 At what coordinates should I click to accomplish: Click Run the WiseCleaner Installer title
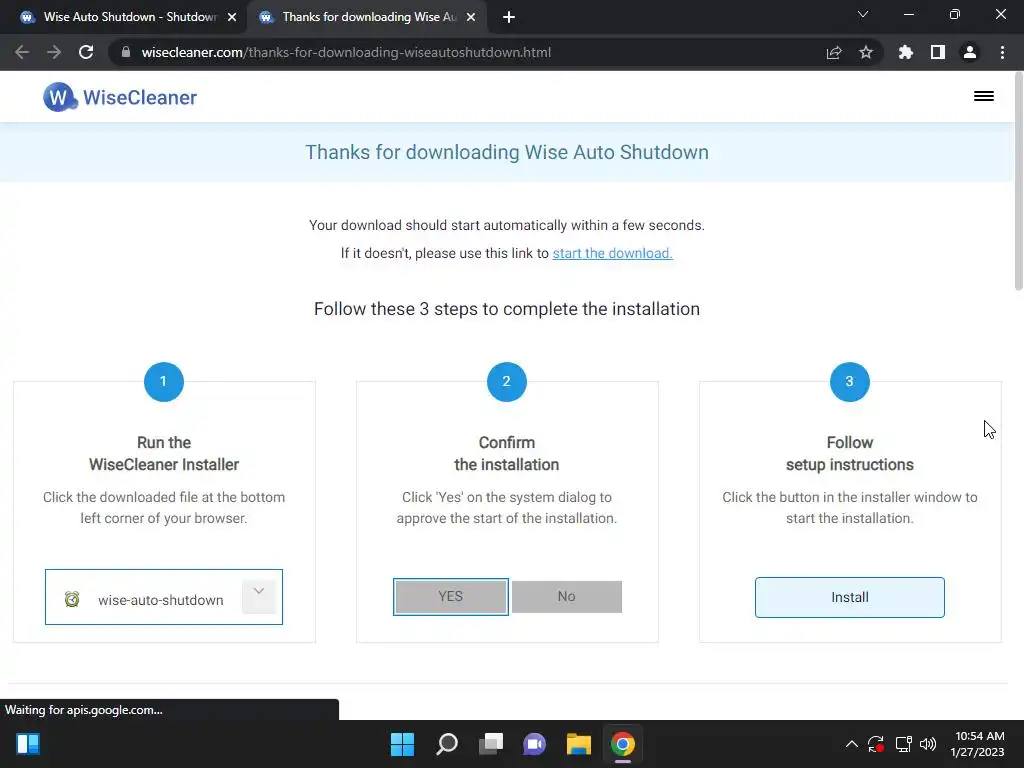(x=164, y=453)
